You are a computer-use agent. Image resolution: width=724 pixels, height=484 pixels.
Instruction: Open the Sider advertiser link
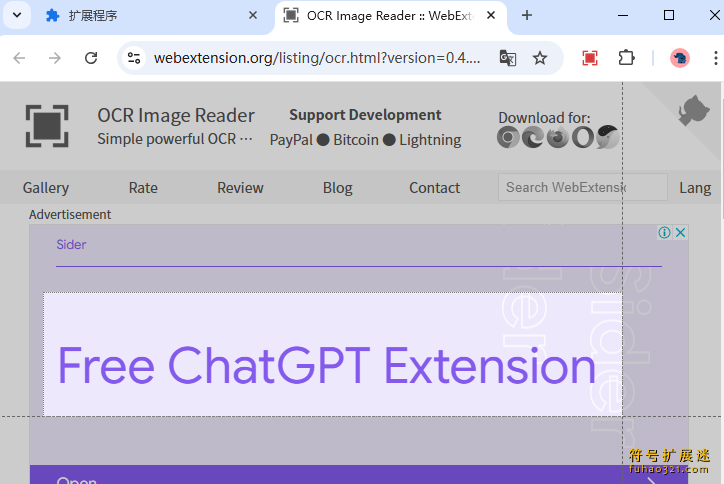pos(71,244)
